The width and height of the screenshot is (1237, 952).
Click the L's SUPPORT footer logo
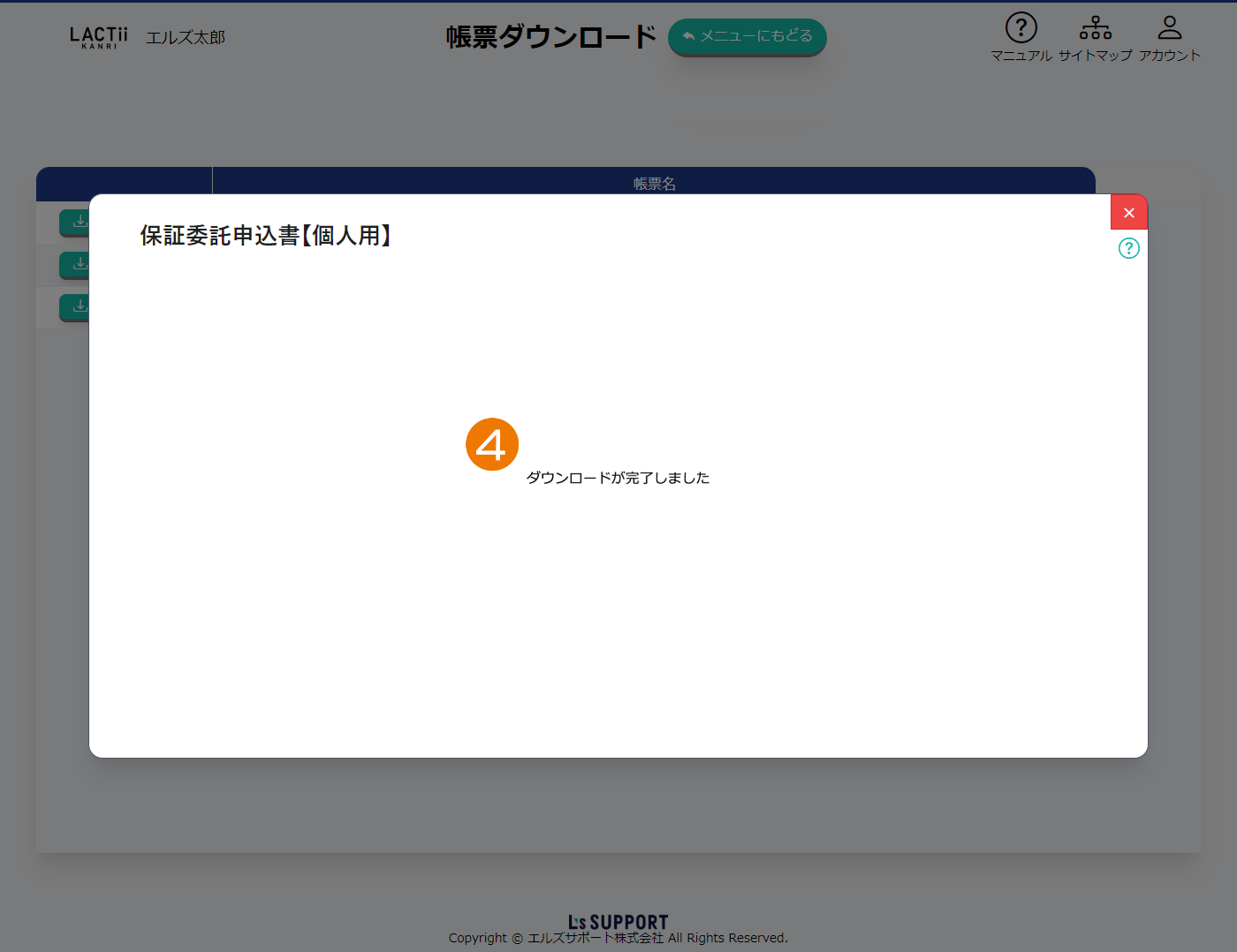click(618, 921)
